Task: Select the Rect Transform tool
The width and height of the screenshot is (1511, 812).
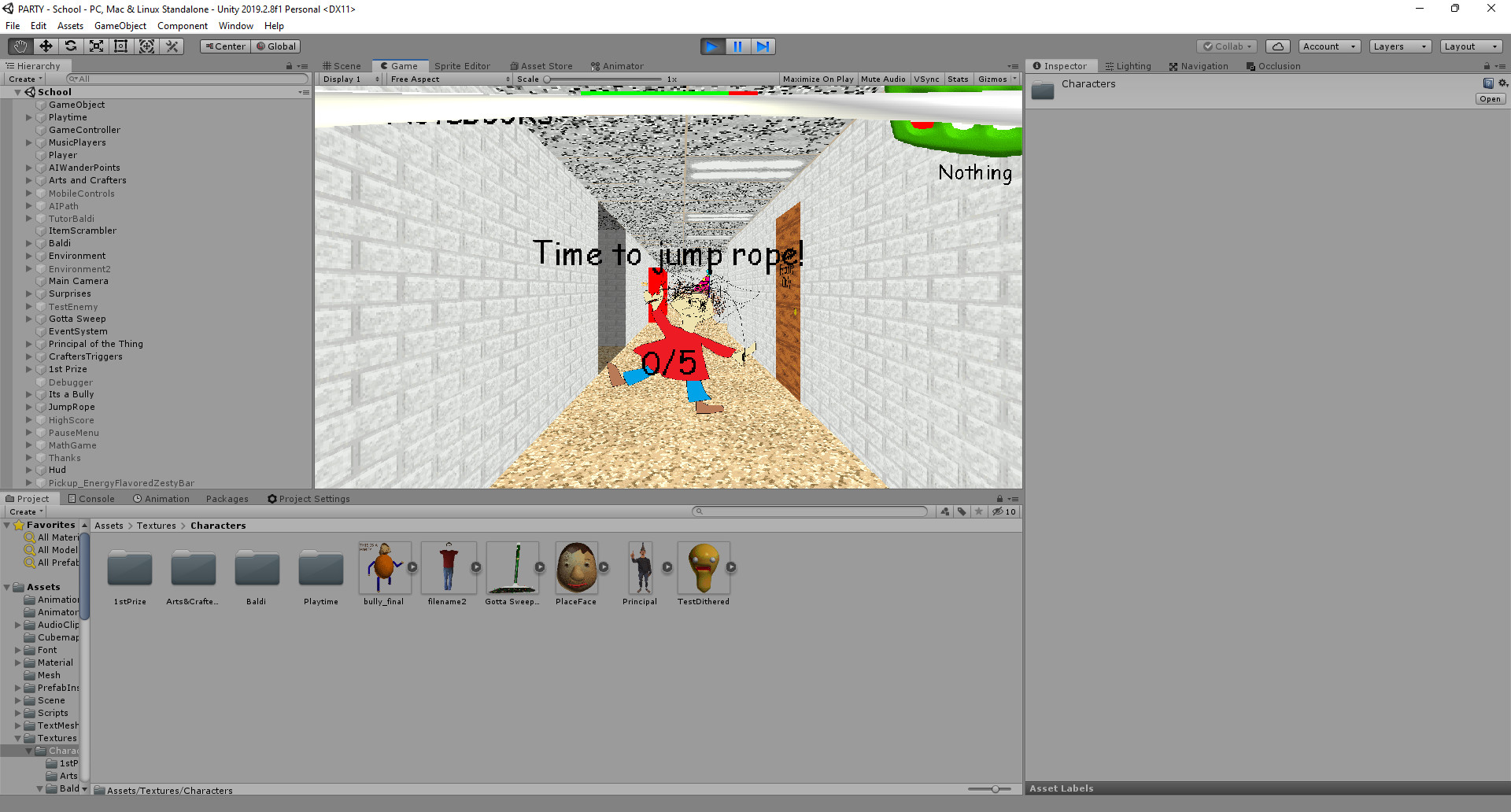Action: point(121,46)
